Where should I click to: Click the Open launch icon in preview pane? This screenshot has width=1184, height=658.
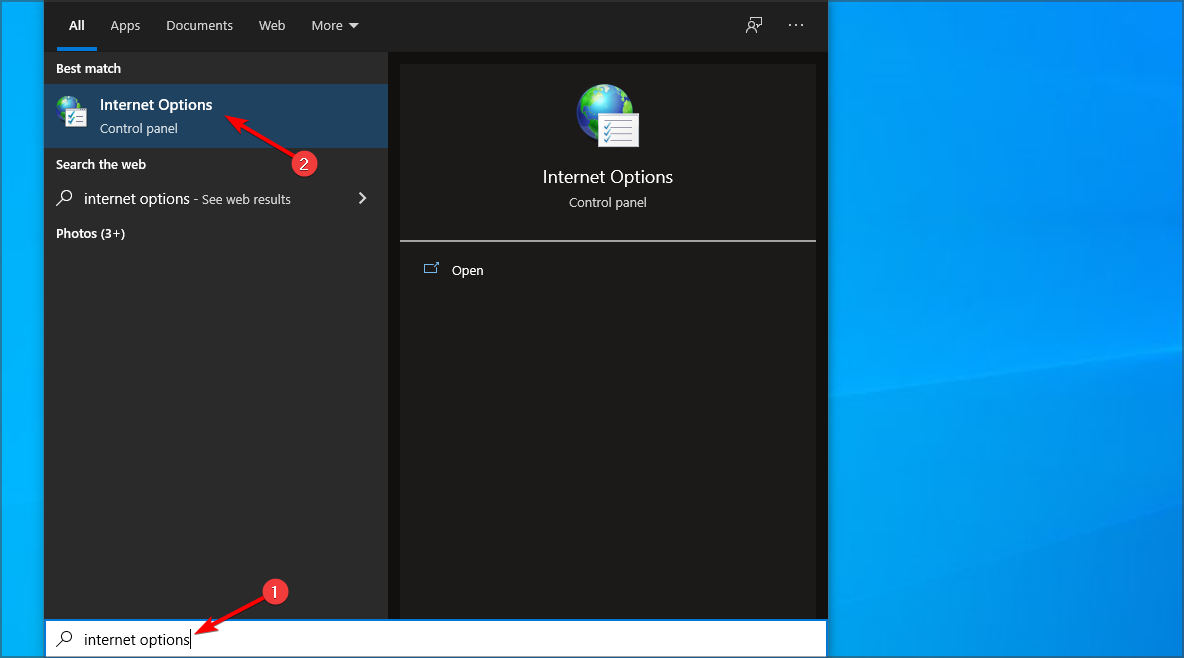pyautogui.click(x=432, y=268)
